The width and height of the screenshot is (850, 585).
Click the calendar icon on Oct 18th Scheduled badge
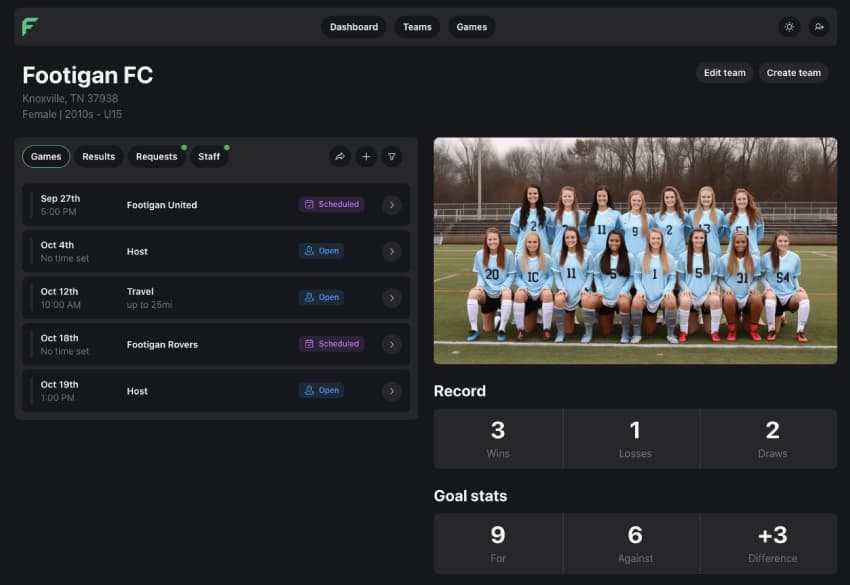coord(309,343)
